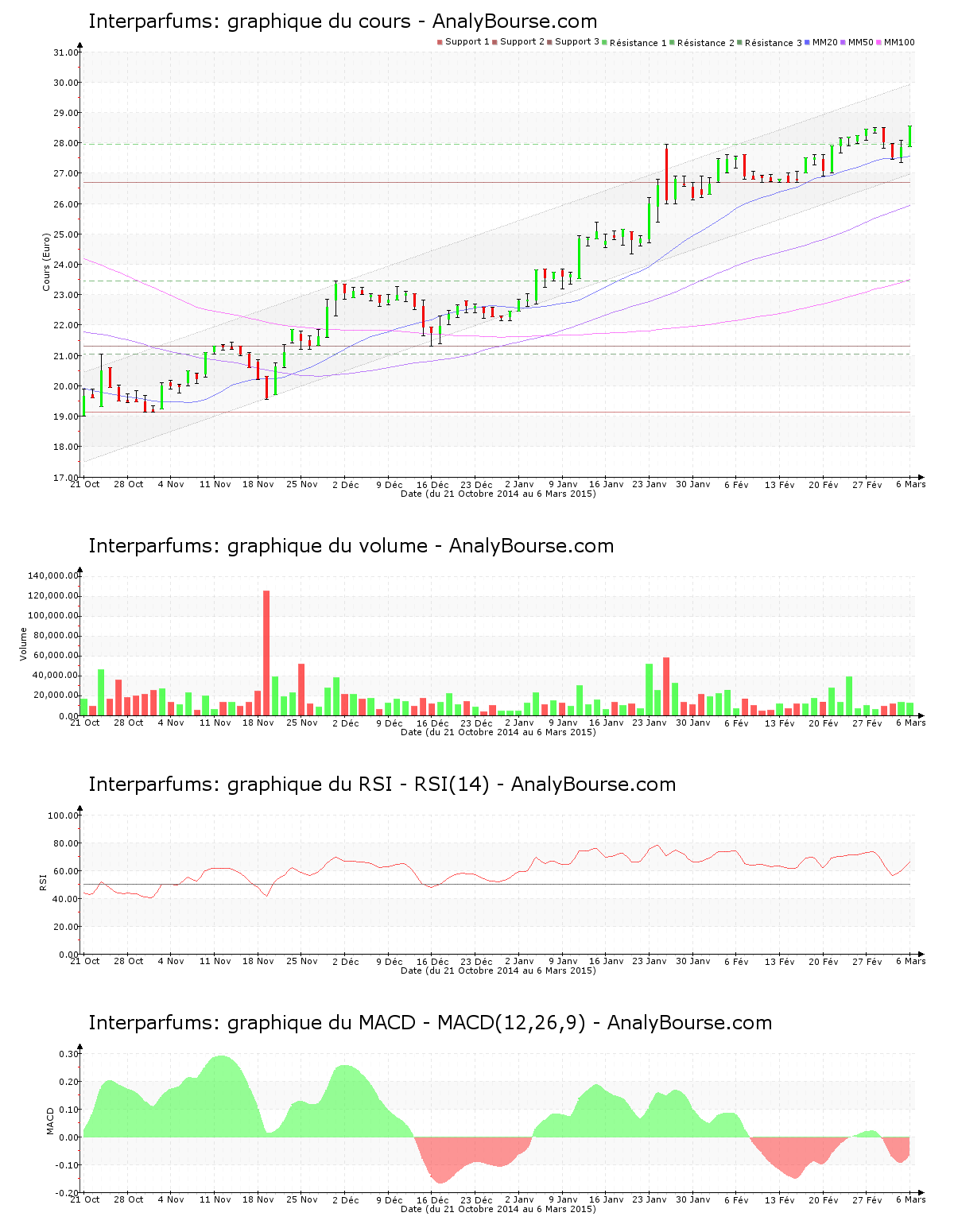Click the rotated 'Volume' y-axis label
The image size is (954, 1232).
24,644
